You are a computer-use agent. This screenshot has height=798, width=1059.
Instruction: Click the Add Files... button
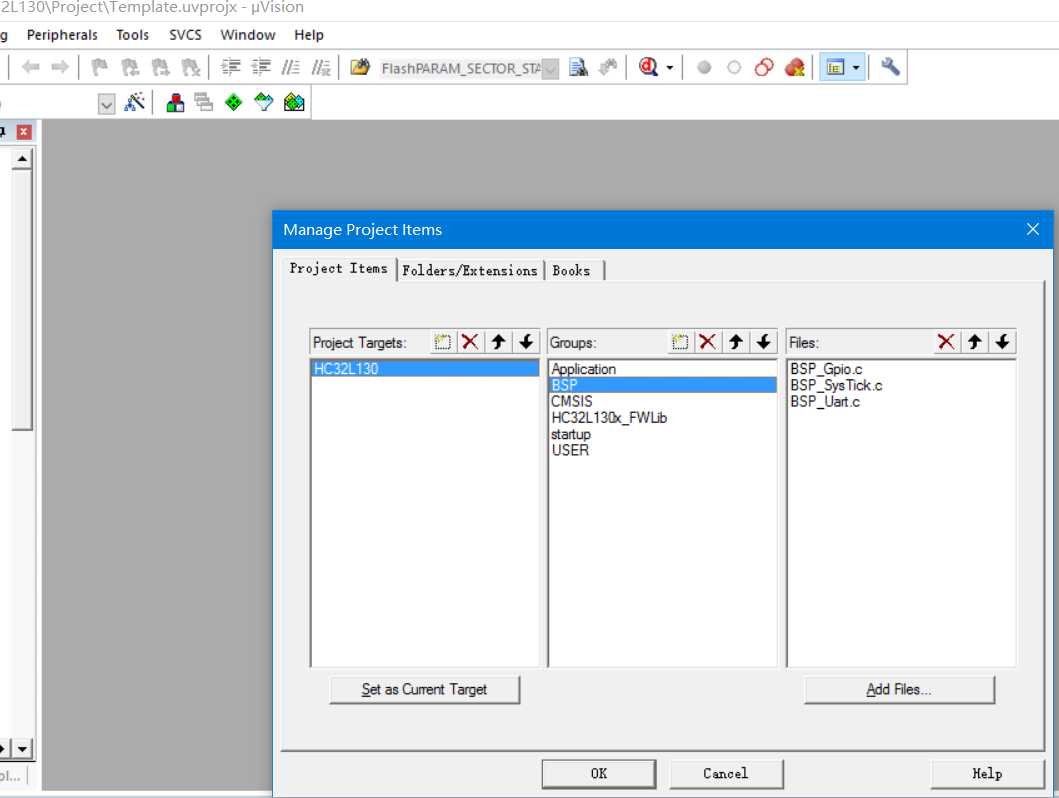[x=899, y=689]
